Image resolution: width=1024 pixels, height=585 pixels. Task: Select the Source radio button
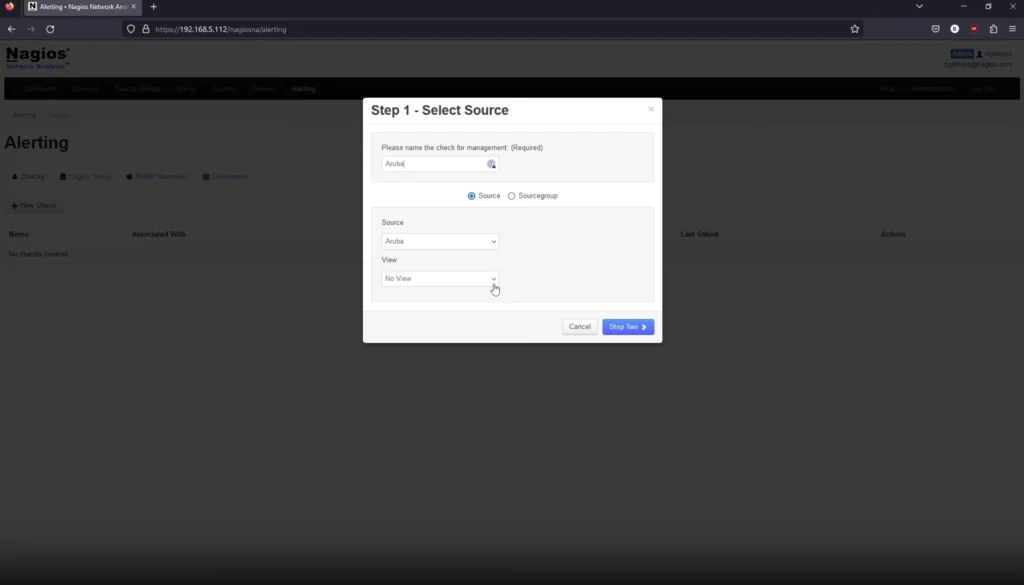tap(471, 196)
